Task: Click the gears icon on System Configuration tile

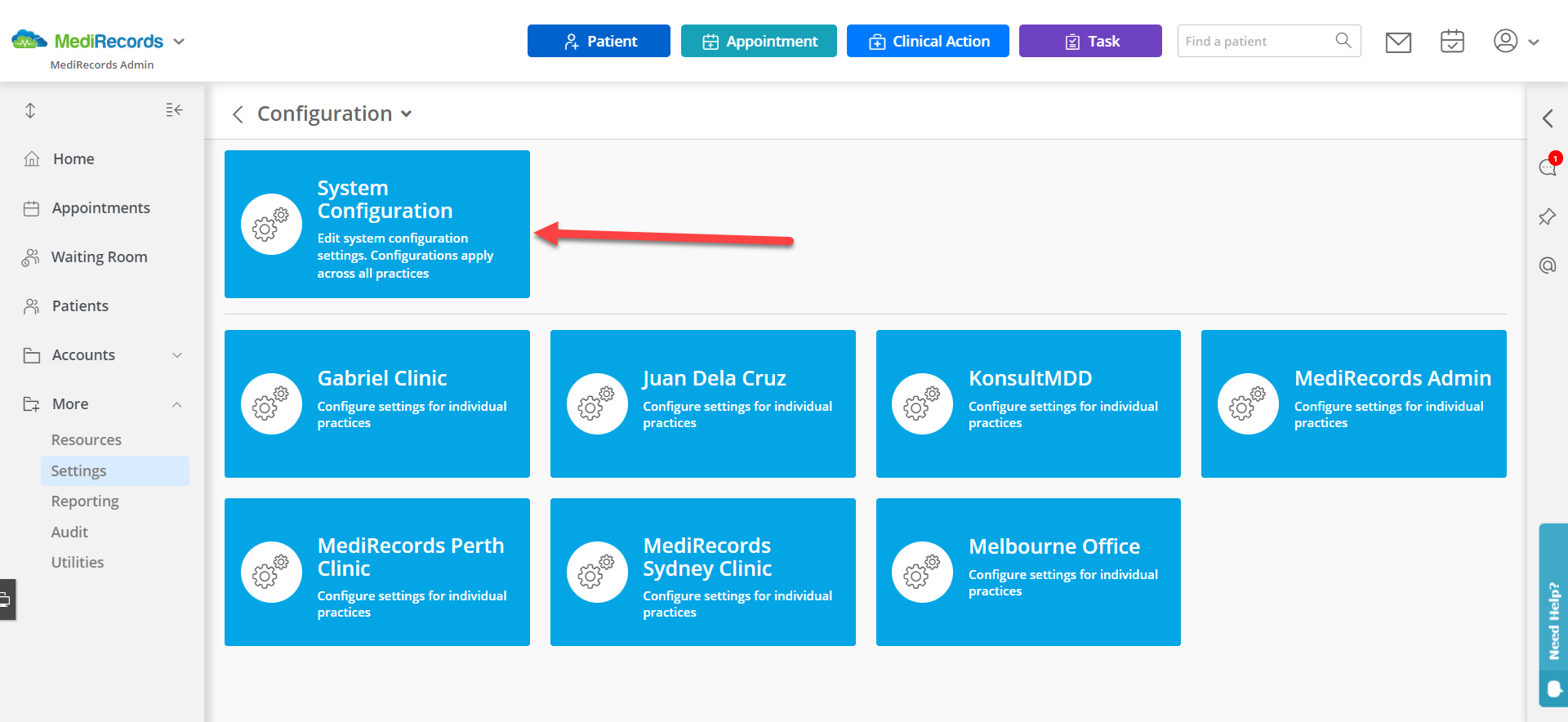Action: point(271,224)
